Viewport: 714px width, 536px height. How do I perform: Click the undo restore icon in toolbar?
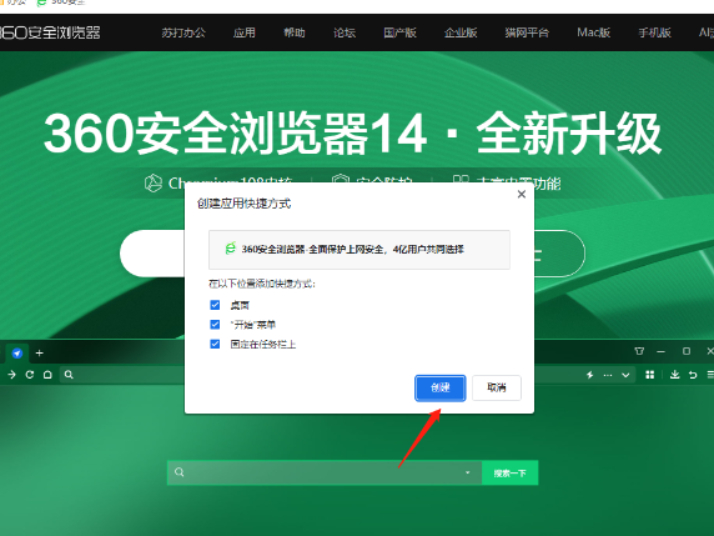click(693, 375)
